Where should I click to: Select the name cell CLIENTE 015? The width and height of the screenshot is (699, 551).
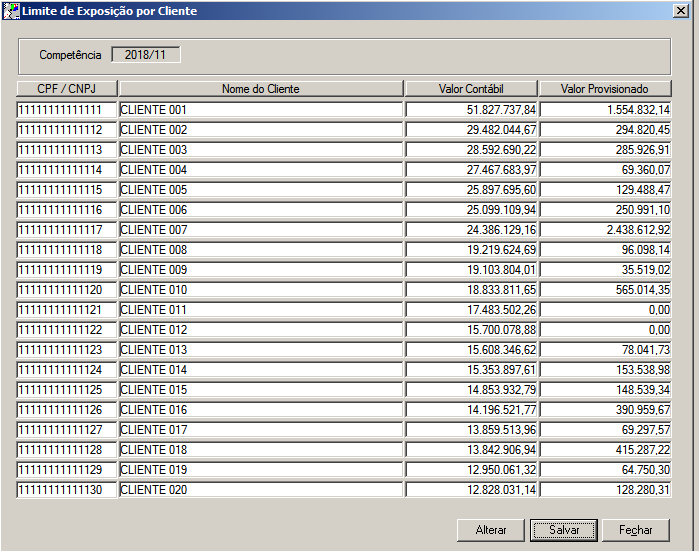(261, 390)
